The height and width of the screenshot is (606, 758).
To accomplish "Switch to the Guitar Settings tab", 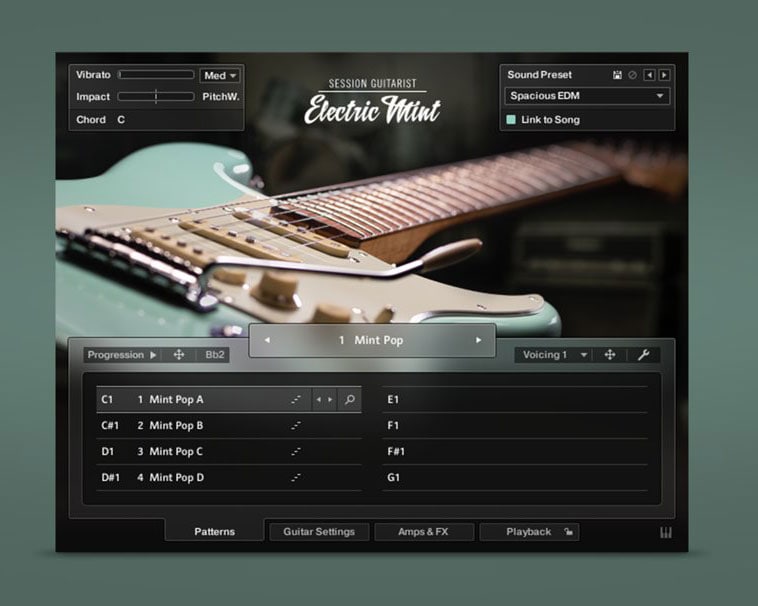I will 319,532.
